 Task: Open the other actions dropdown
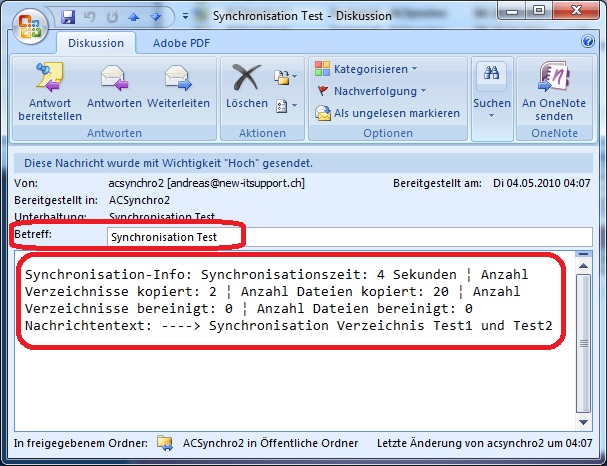(286, 106)
